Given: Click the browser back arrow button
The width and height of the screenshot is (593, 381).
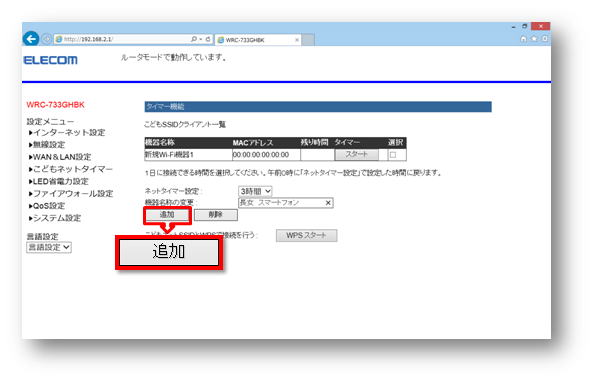Looking at the screenshot, I should [x=31, y=39].
